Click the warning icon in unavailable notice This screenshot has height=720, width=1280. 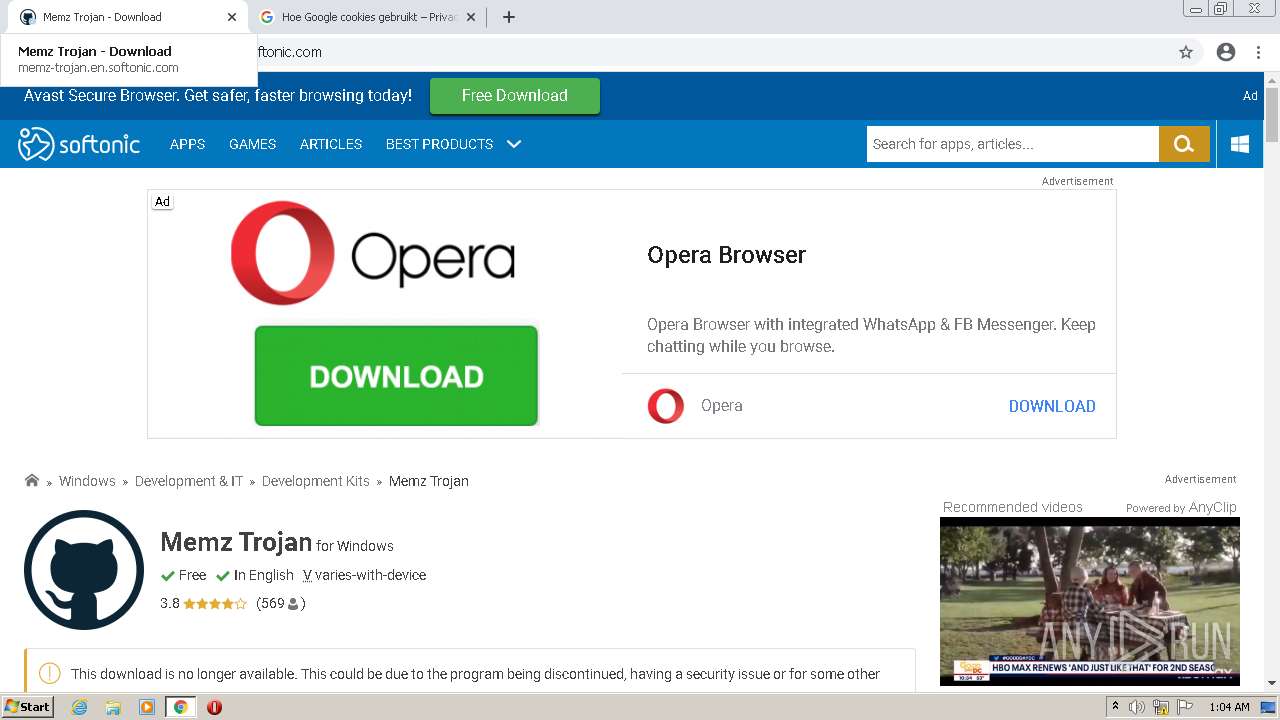(50, 674)
